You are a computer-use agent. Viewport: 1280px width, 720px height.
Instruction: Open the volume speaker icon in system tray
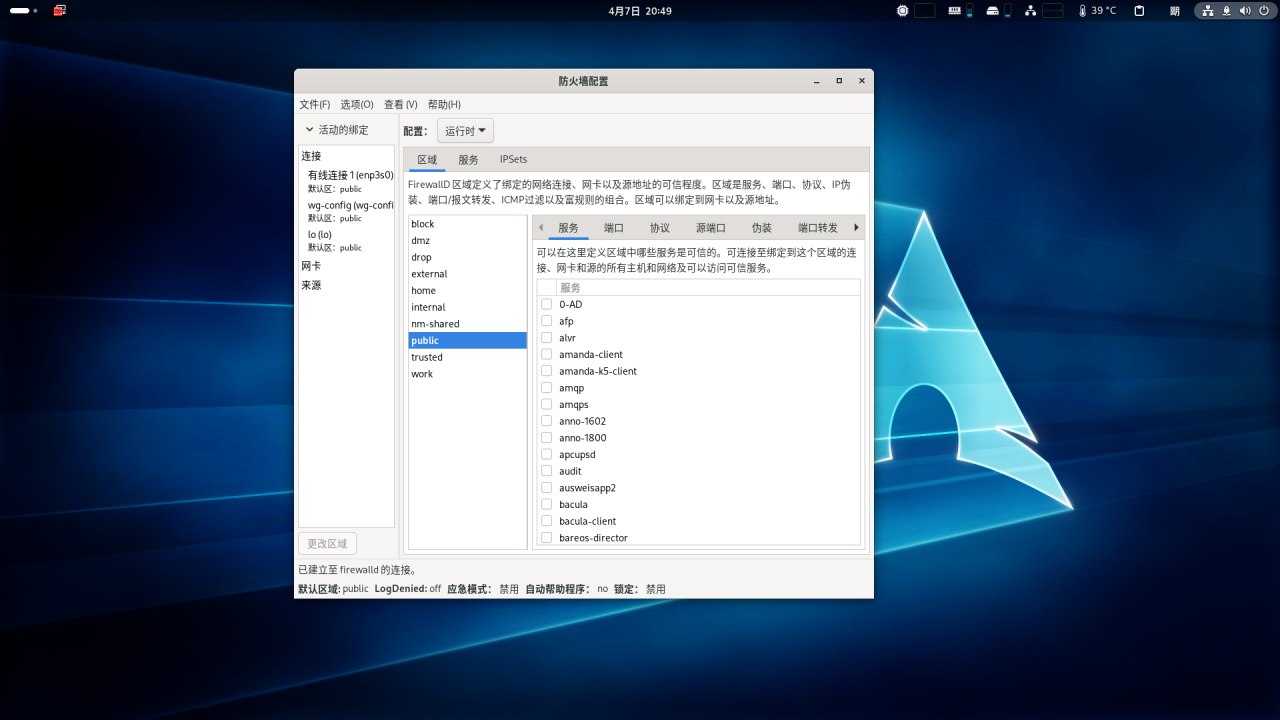coord(1244,11)
